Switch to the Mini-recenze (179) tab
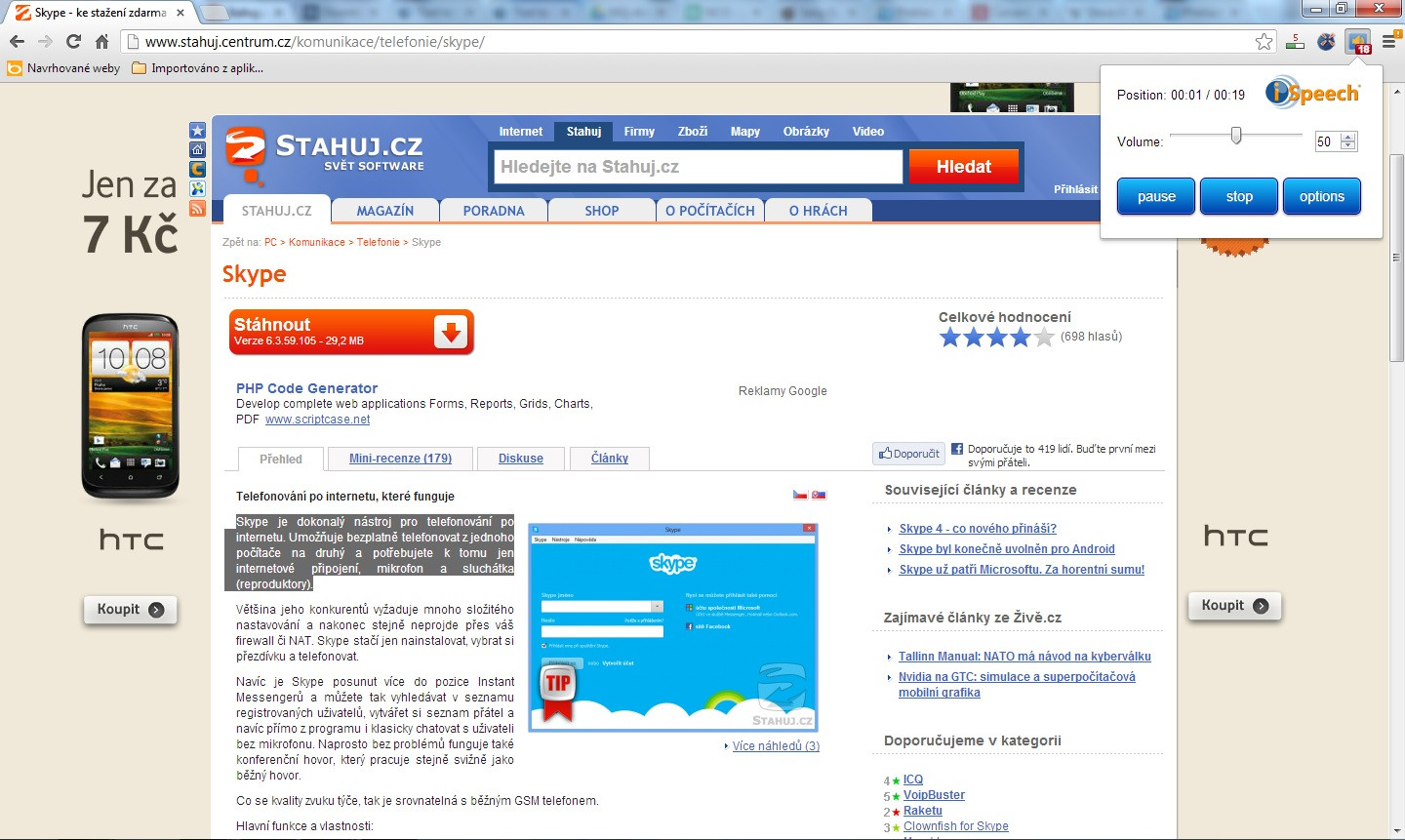Screen dimensions: 1405x840 pyautogui.click(x=400, y=459)
